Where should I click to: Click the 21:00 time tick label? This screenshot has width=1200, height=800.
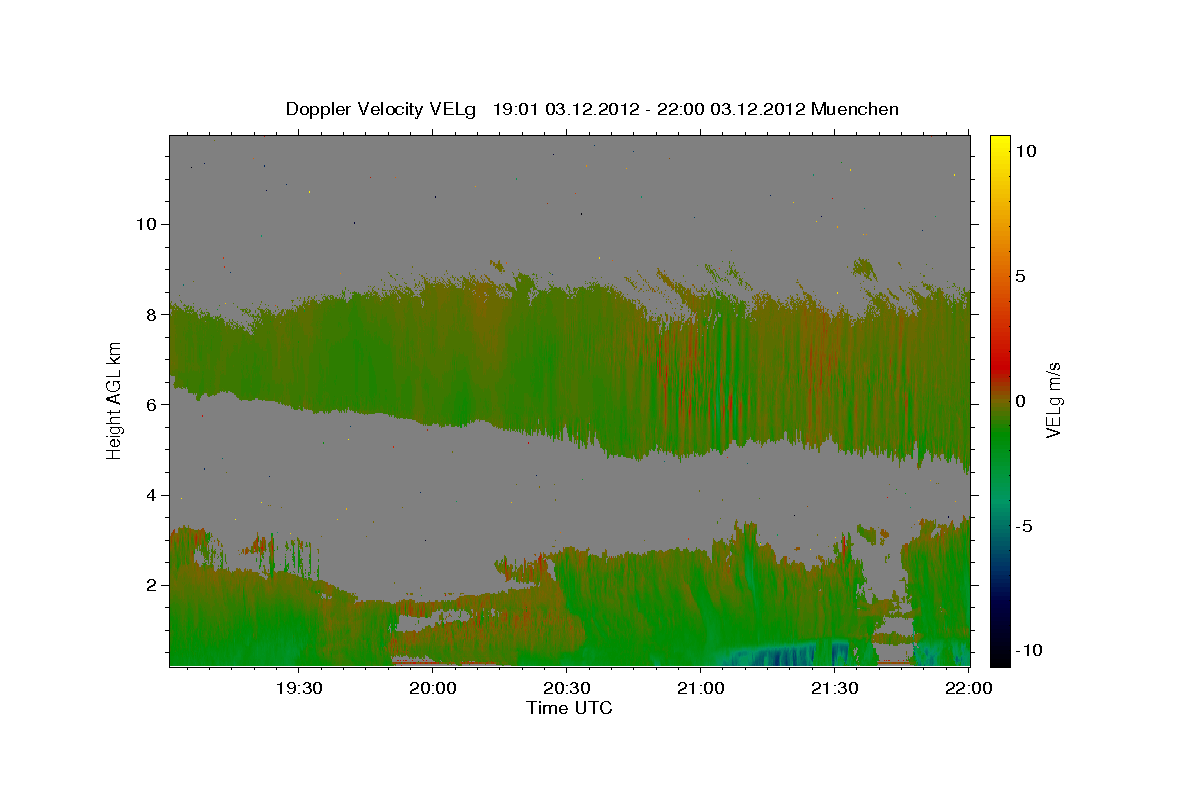(700, 689)
